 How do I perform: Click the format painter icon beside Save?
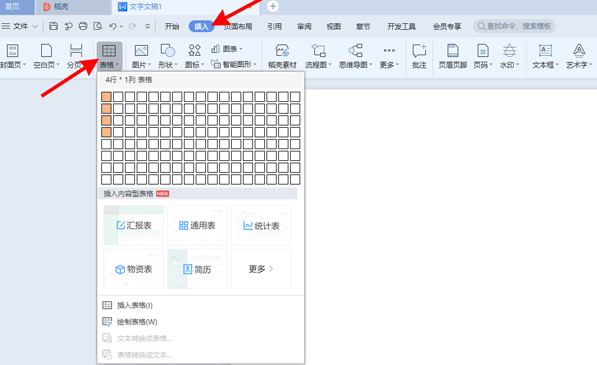(x=68, y=26)
